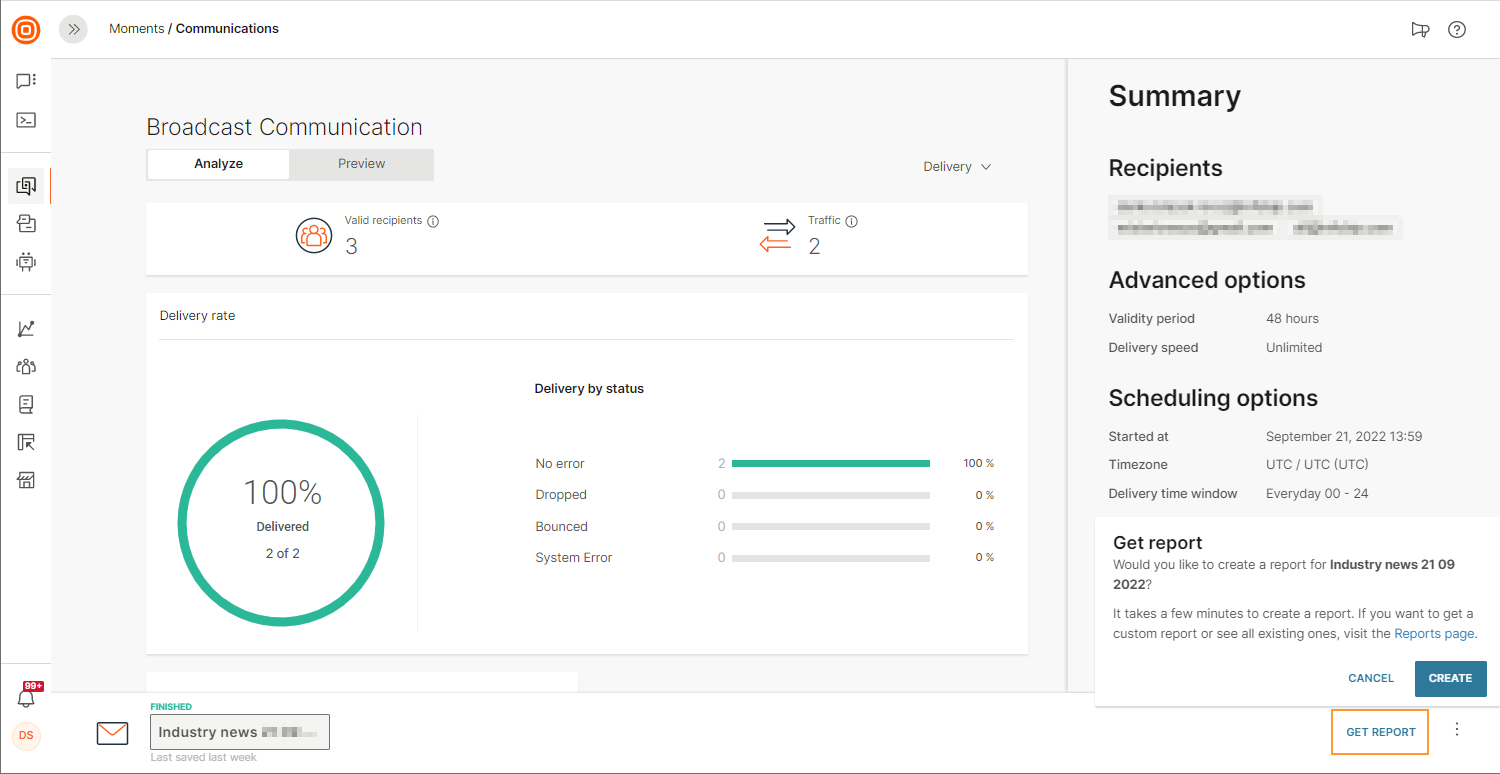Switch to the Preview tab

pos(361,164)
